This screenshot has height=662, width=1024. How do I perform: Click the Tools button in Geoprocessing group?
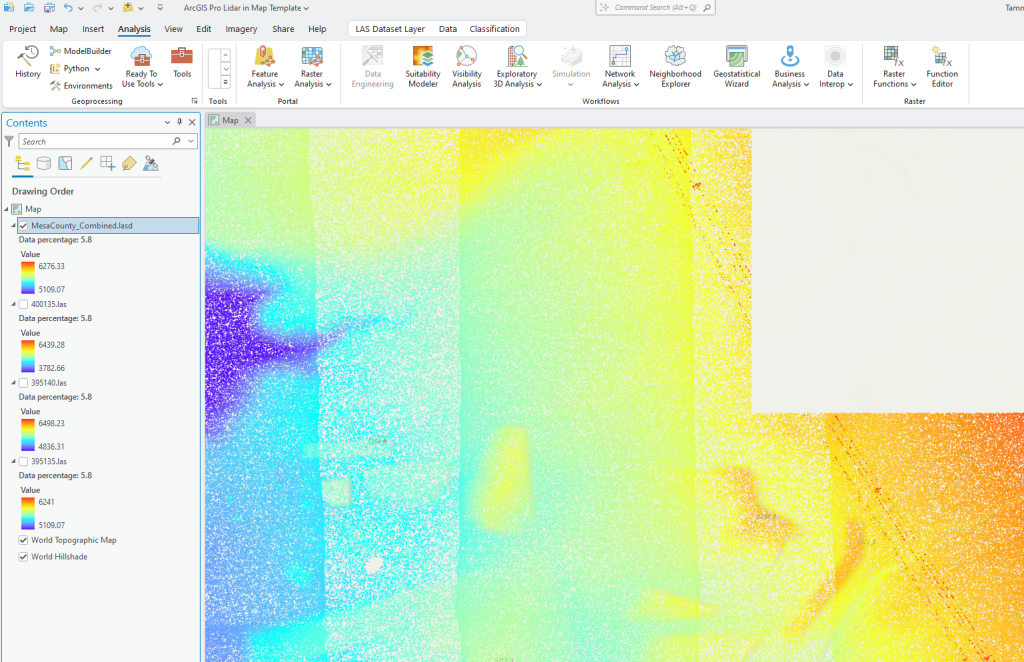[x=181, y=62]
